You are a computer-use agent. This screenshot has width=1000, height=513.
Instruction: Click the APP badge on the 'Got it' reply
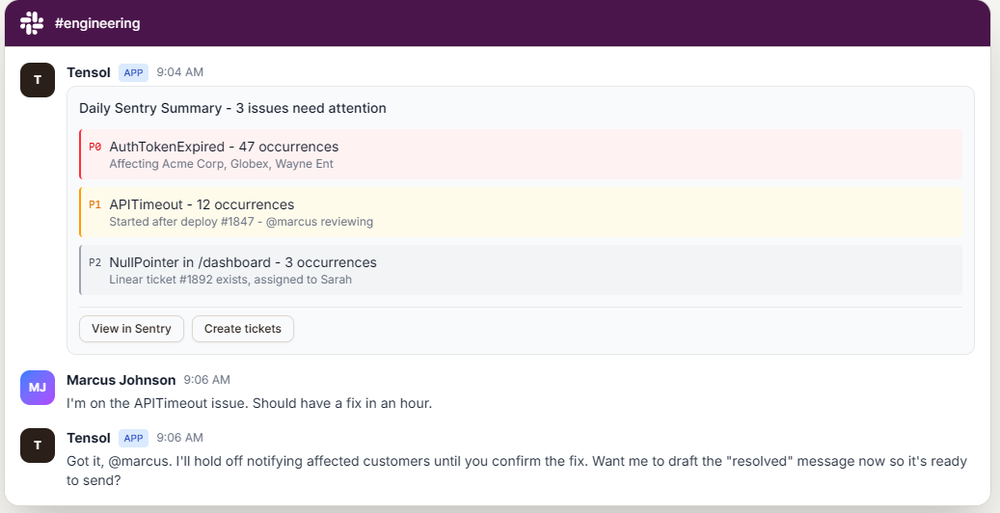[x=133, y=438]
